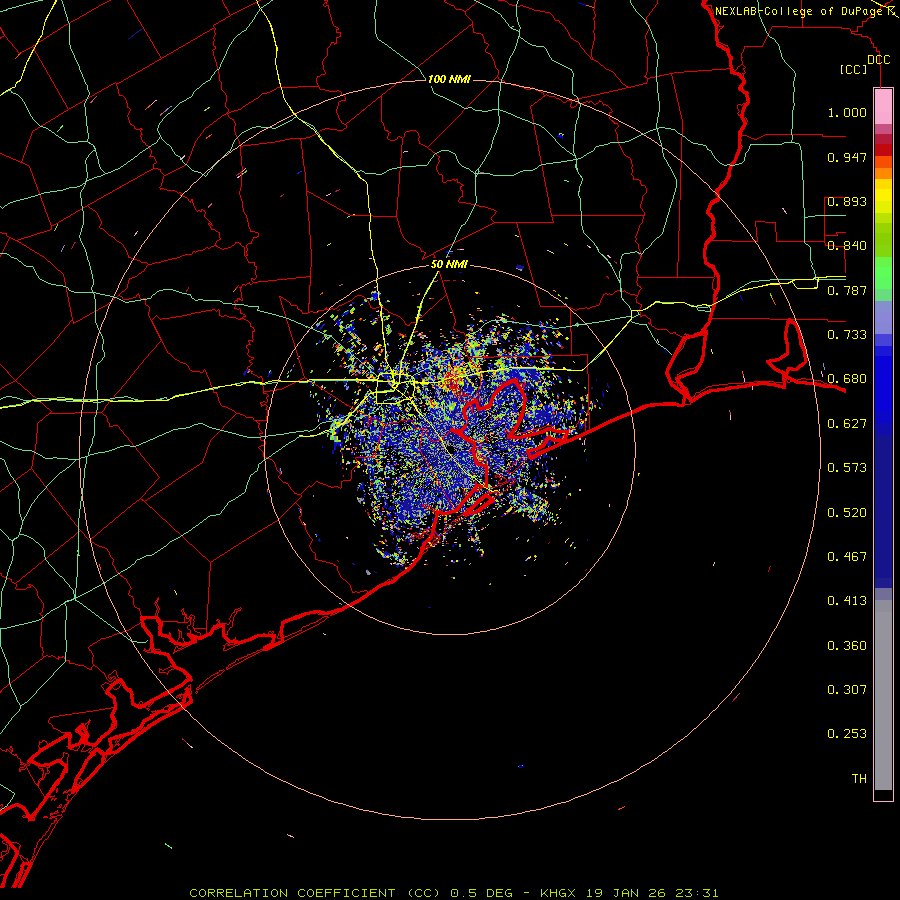Click the 0.467 scale value
Image resolution: width=900 pixels, height=900 pixels.
coord(847,557)
